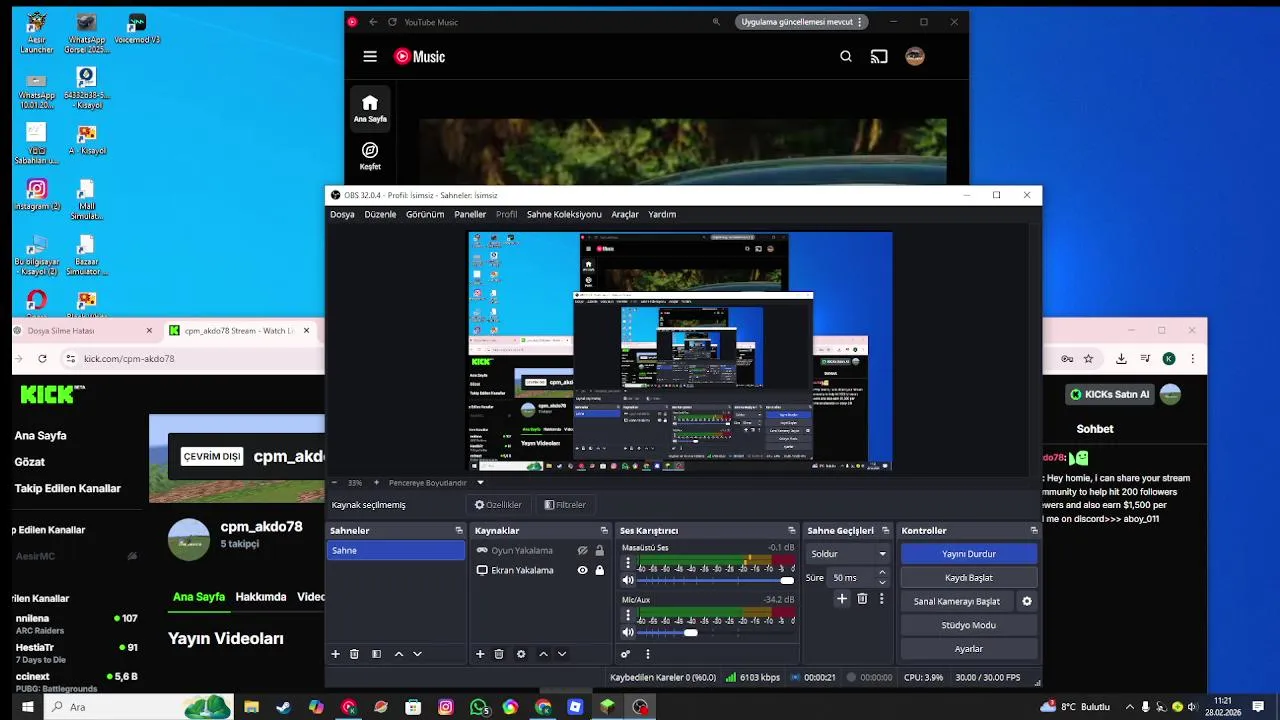Toggle the lock on the Ekran Yakalama source
This screenshot has height=720, width=1280.
[599, 570]
